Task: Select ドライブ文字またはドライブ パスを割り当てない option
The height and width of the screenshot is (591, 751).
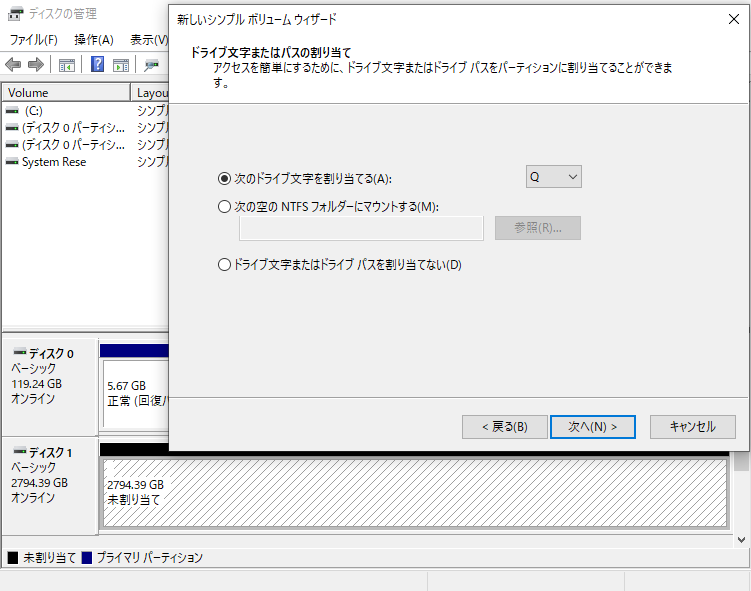Action: pos(224,265)
